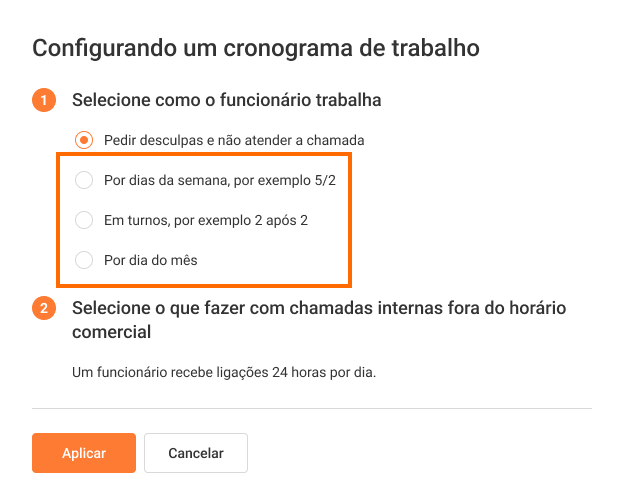Click the 'Selecione como o funcionário trabalha' heading
The image size is (624, 499).
[x=226, y=100]
